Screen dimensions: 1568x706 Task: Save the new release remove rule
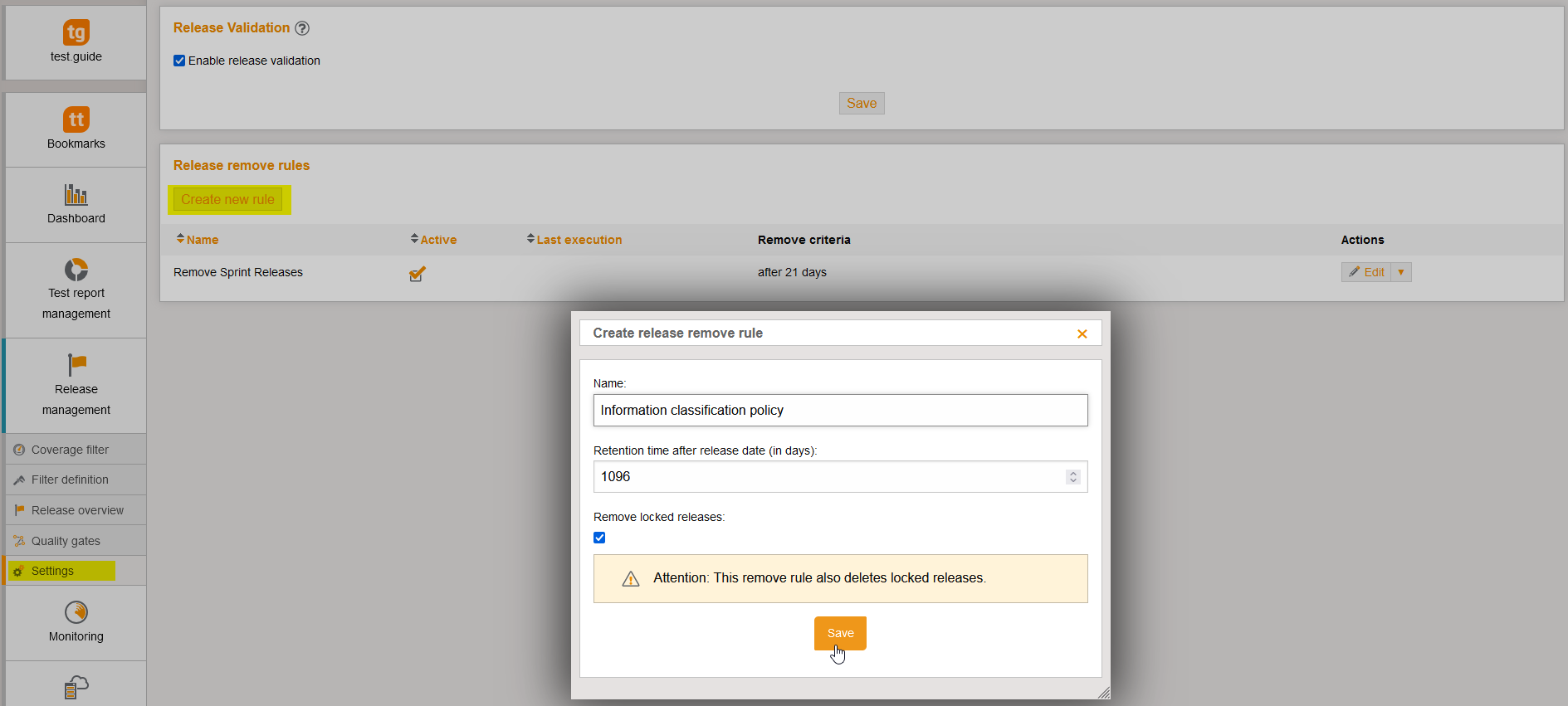coord(840,633)
